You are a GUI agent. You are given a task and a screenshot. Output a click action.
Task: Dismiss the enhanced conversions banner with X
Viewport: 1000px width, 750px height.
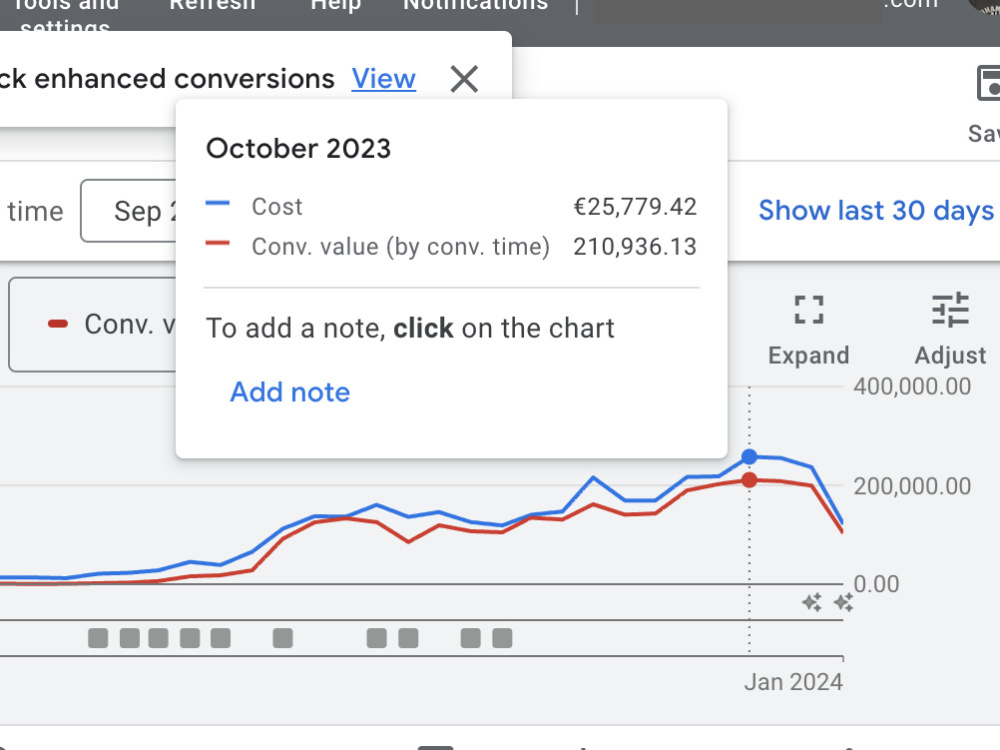point(464,80)
